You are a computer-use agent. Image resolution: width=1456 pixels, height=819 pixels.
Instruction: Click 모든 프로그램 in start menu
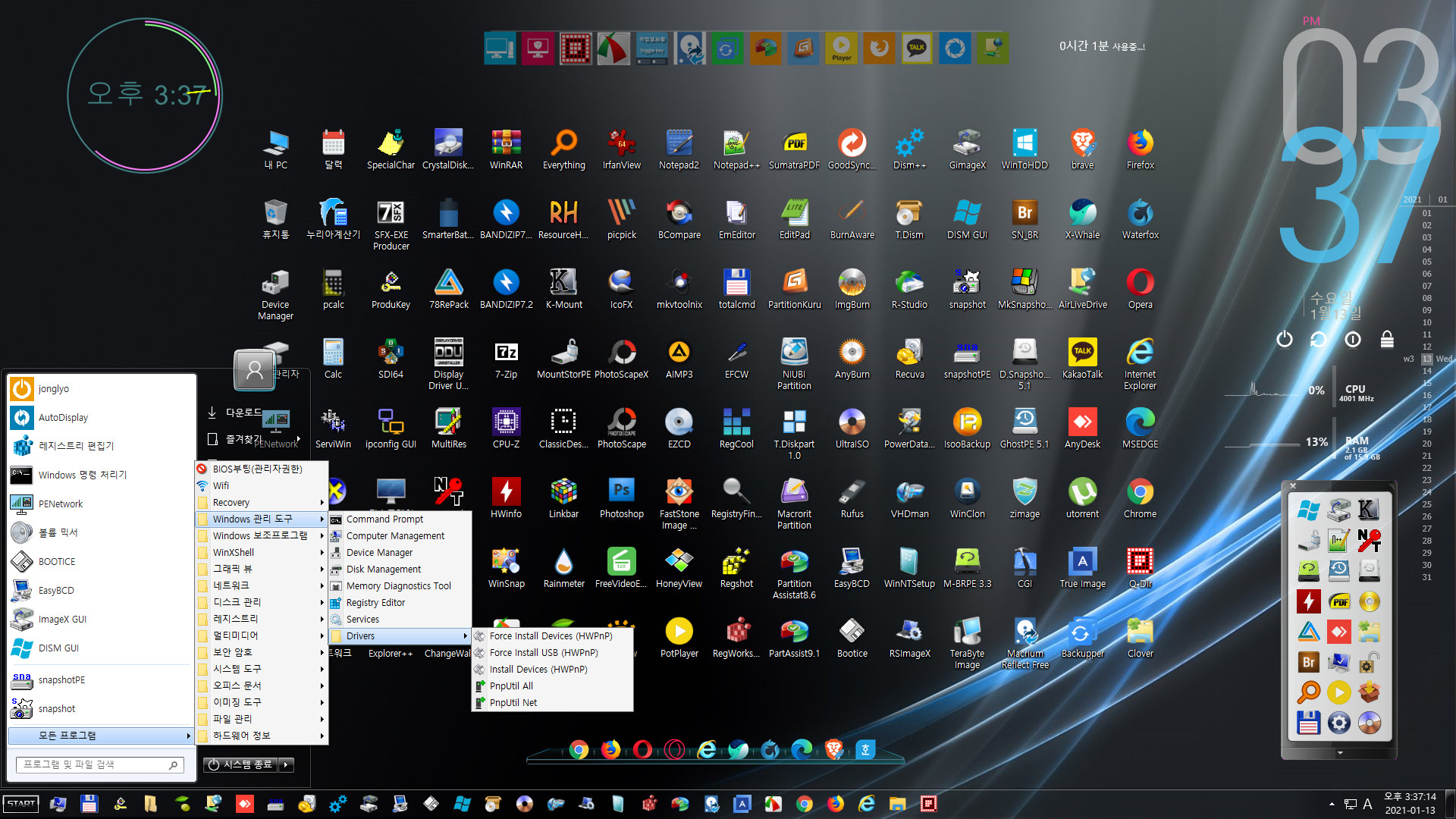click(x=100, y=736)
